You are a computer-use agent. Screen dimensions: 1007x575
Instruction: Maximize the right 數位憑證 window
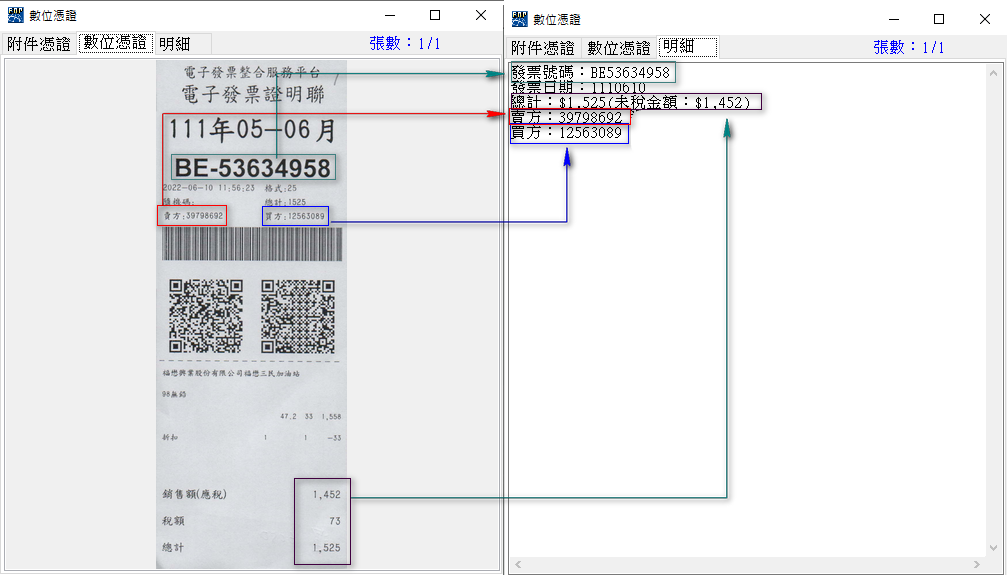(939, 19)
